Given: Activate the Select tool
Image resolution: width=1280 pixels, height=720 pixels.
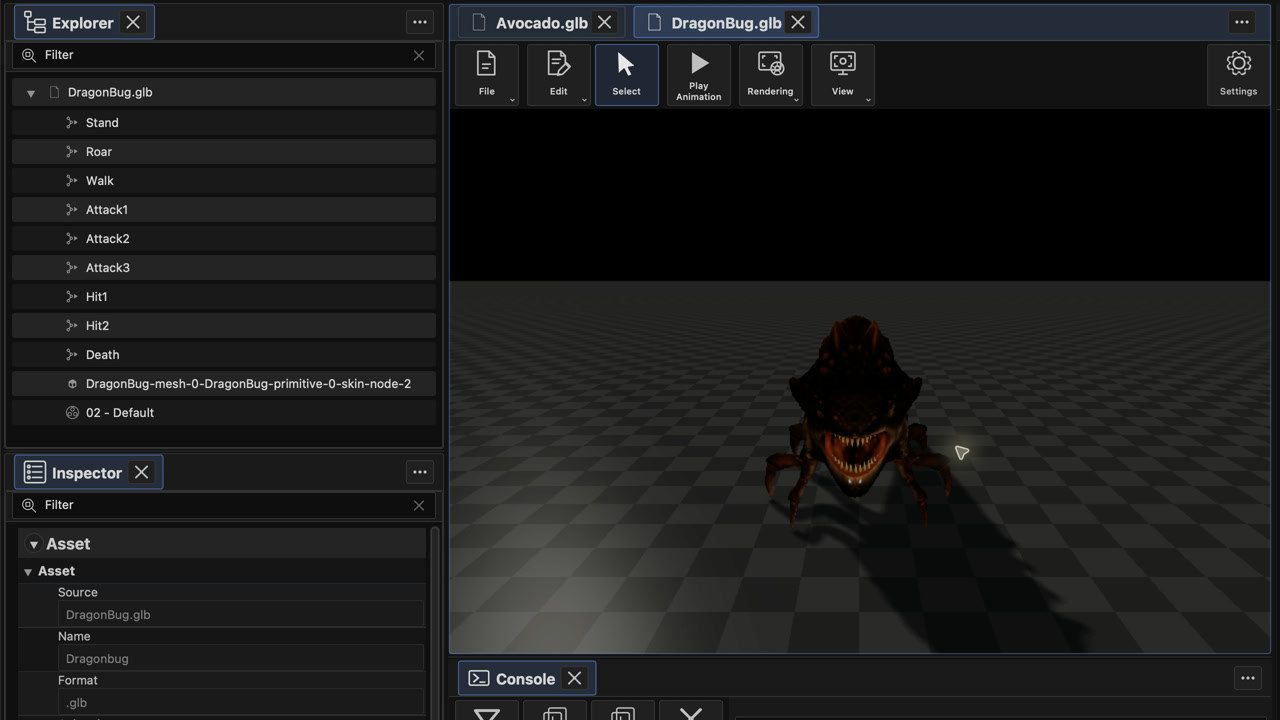Looking at the screenshot, I should (x=627, y=75).
